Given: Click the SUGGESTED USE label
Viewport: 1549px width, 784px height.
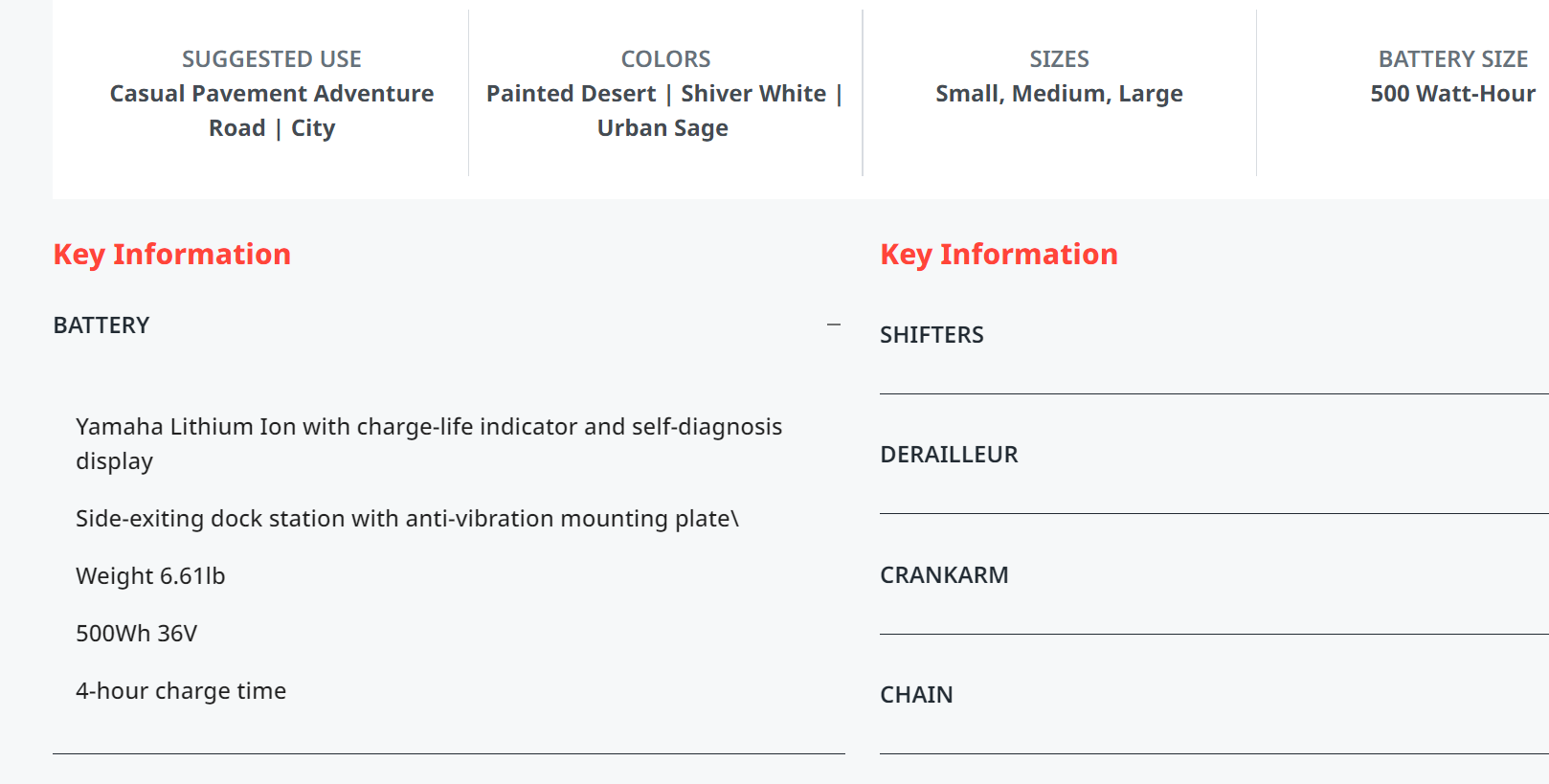Looking at the screenshot, I should [x=272, y=59].
